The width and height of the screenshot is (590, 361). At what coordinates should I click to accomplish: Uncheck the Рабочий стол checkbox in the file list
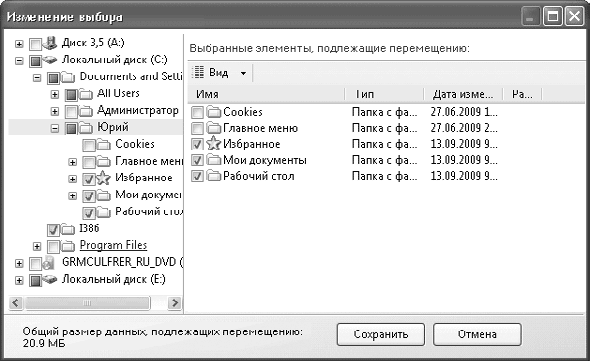(197, 176)
